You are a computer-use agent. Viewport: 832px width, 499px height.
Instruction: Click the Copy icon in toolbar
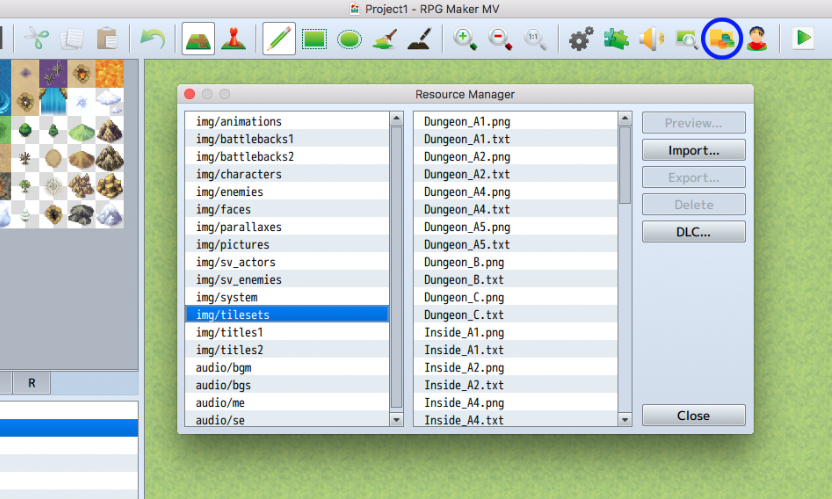[x=72, y=38]
